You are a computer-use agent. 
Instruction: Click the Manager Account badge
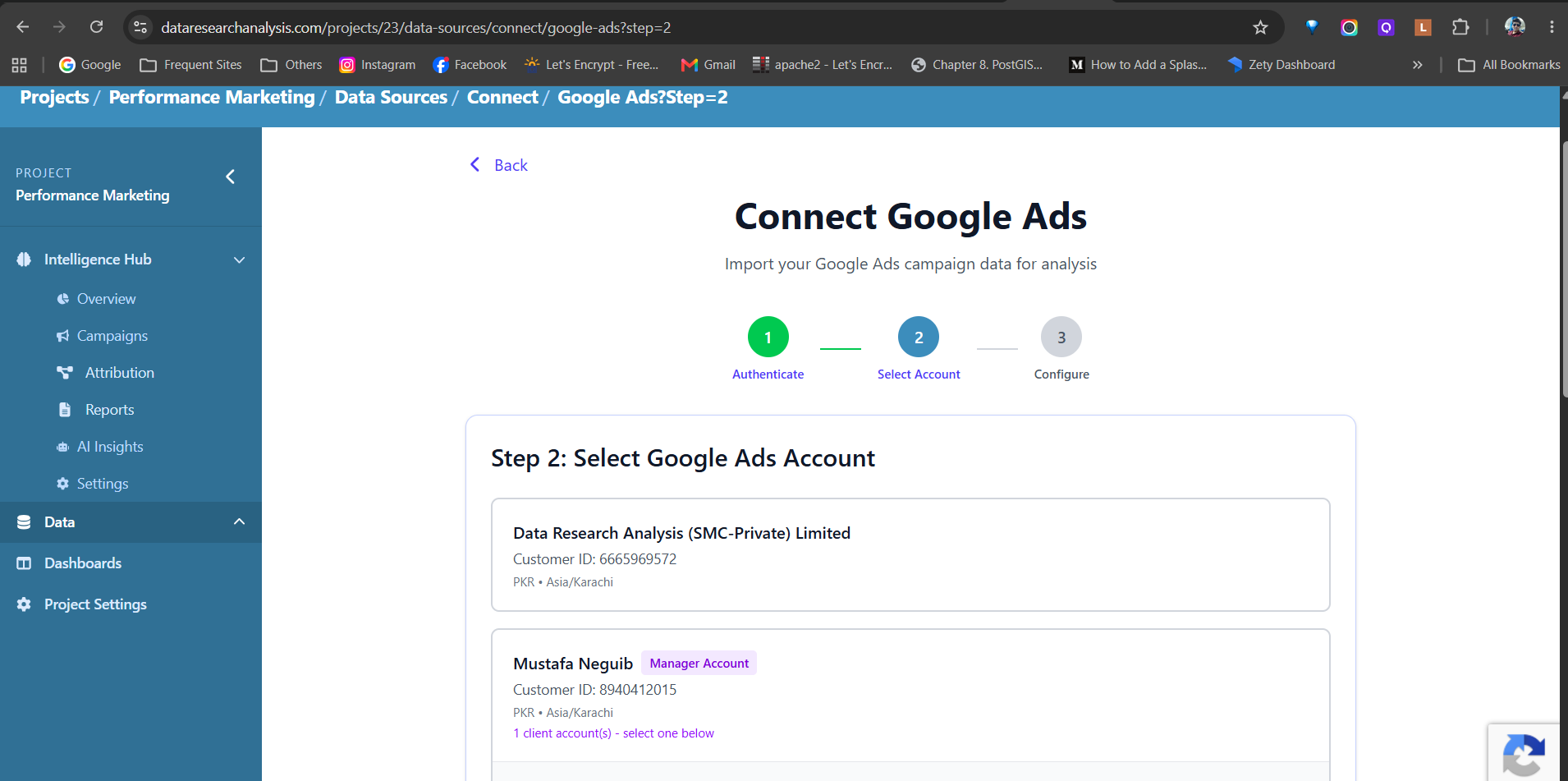point(699,664)
